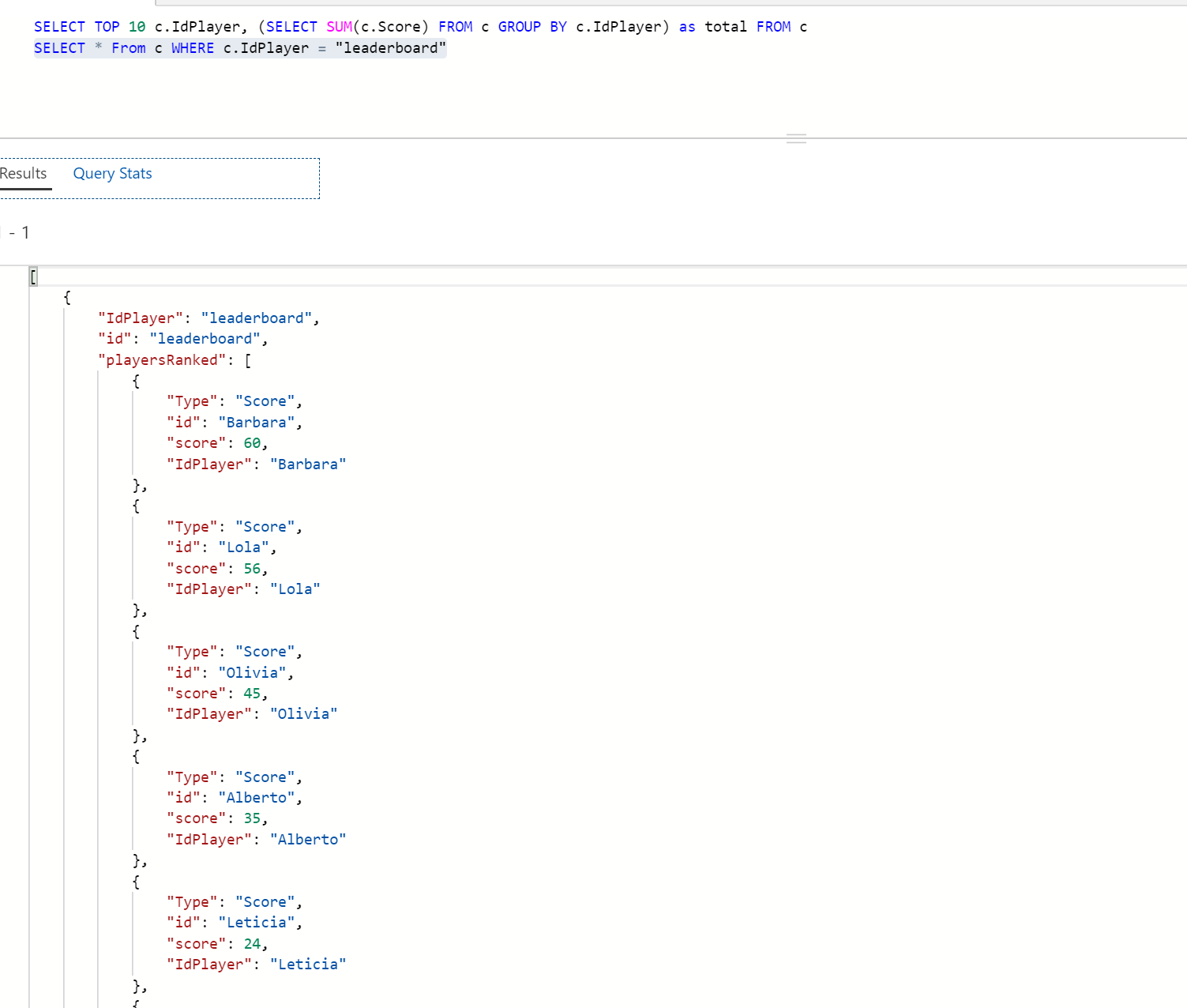Switch to the Query Stats tab
The height and width of the screenshot is (1008, 1187).
point(112,174)
